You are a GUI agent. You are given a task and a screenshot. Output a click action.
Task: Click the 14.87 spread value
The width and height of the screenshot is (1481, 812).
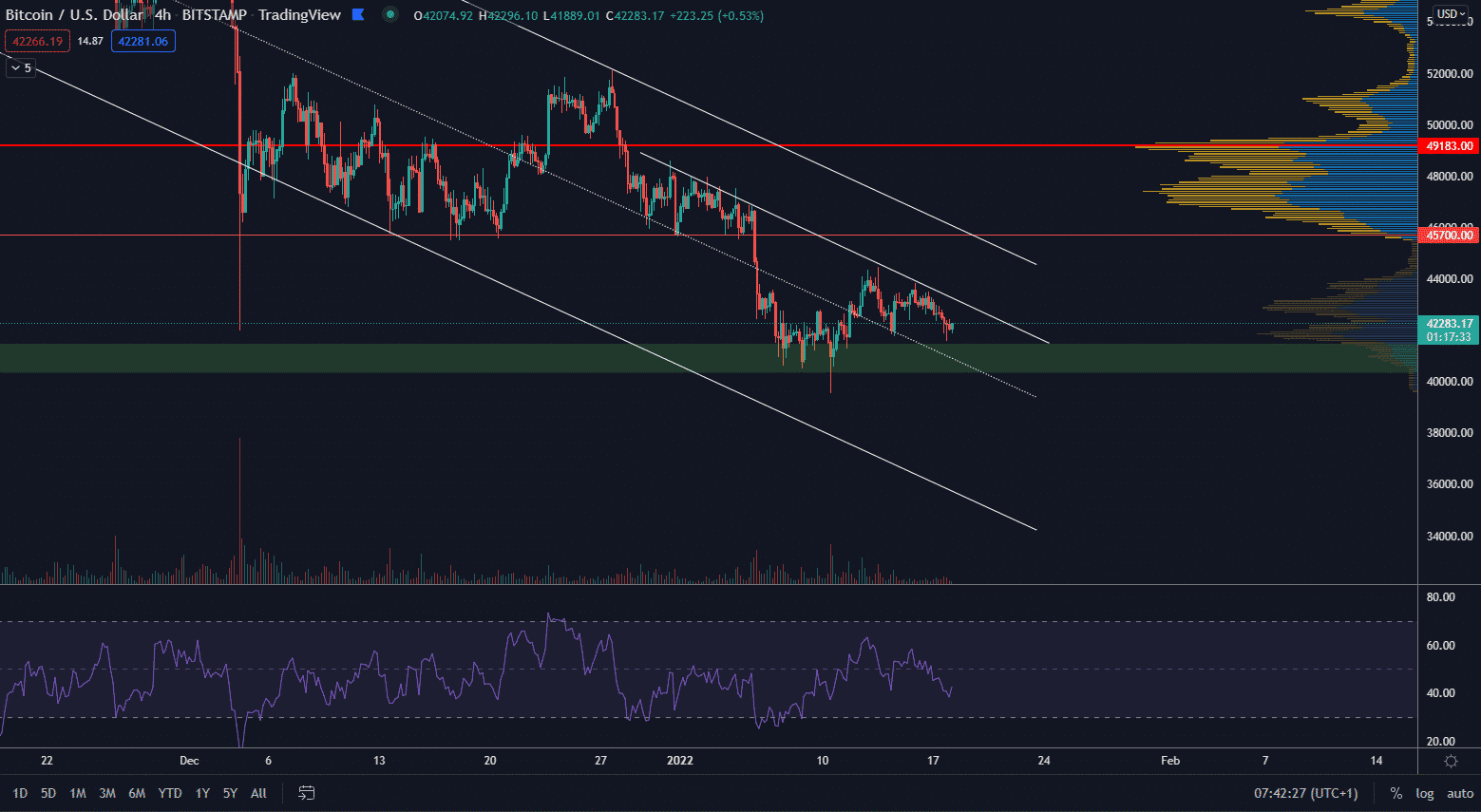90,41
